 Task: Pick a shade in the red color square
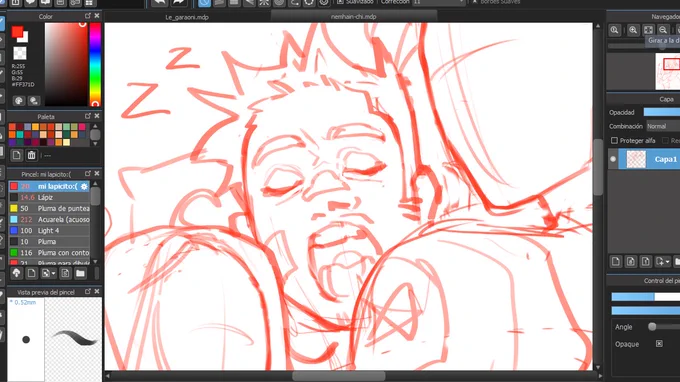66,64
